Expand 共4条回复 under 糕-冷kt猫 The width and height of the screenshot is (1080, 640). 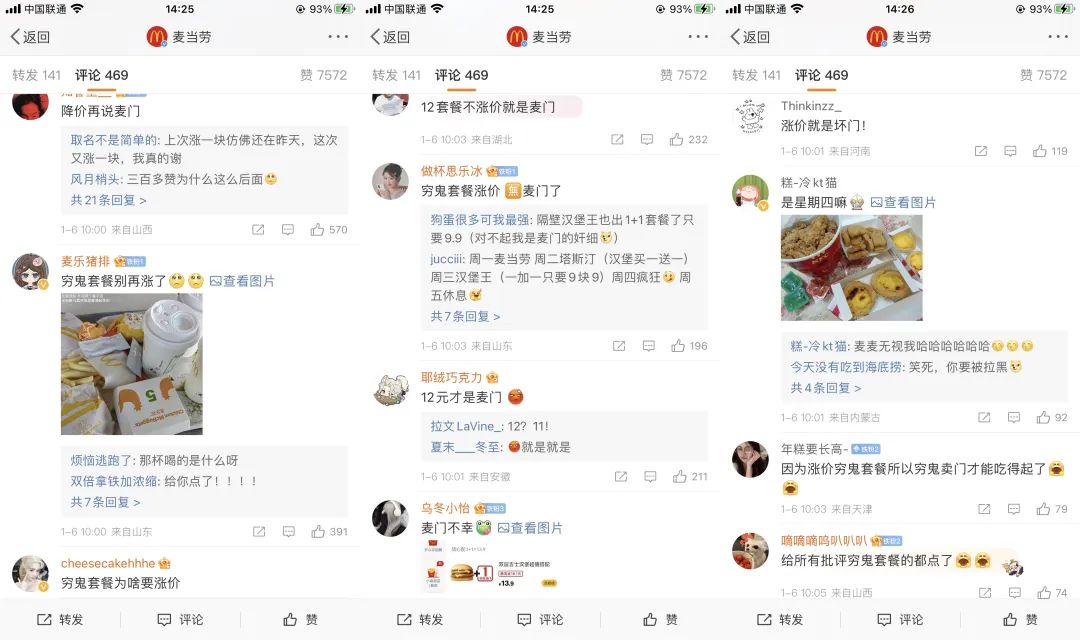(825, 388)
